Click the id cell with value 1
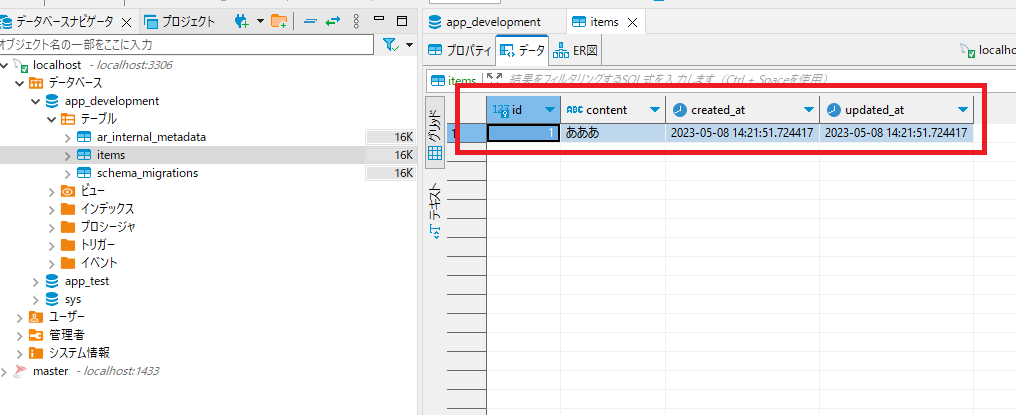1016x415 pixels. pyautogui.click(x=524, y=133)
